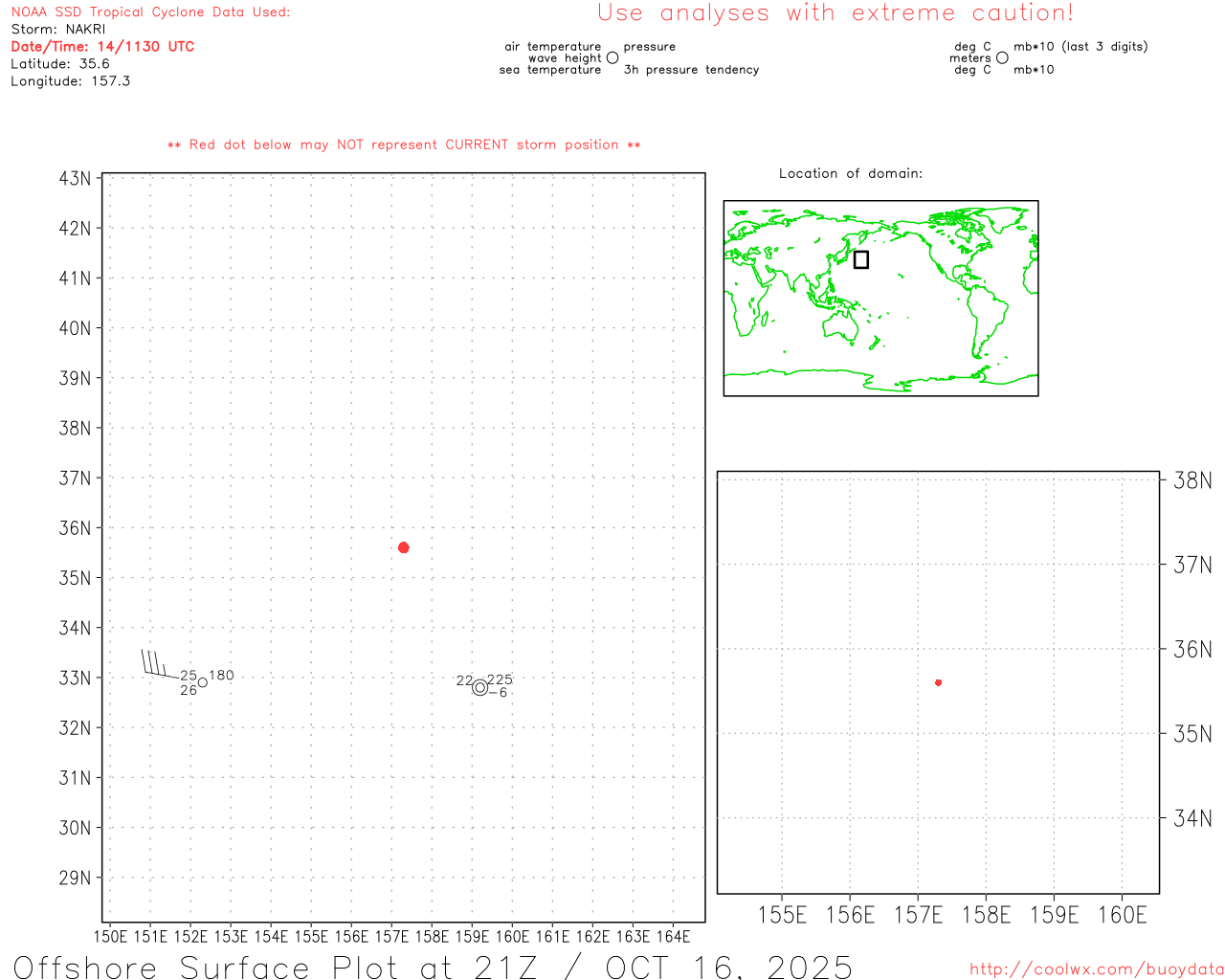Click the '22' air temperature value
Viewport: 1225px width, 980px height.
(464, 681)
